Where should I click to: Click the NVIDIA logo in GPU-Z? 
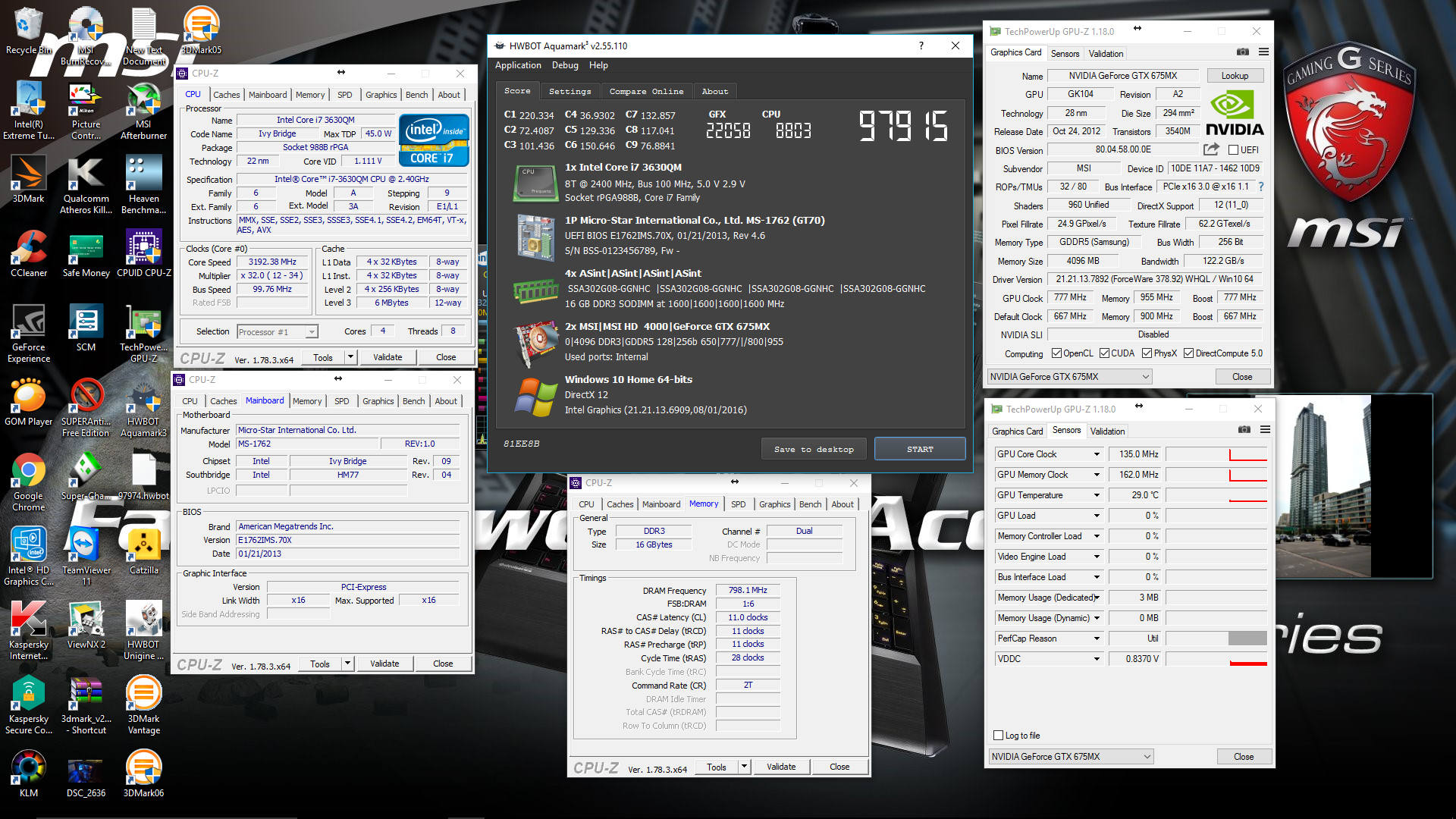pos(1235,114)
